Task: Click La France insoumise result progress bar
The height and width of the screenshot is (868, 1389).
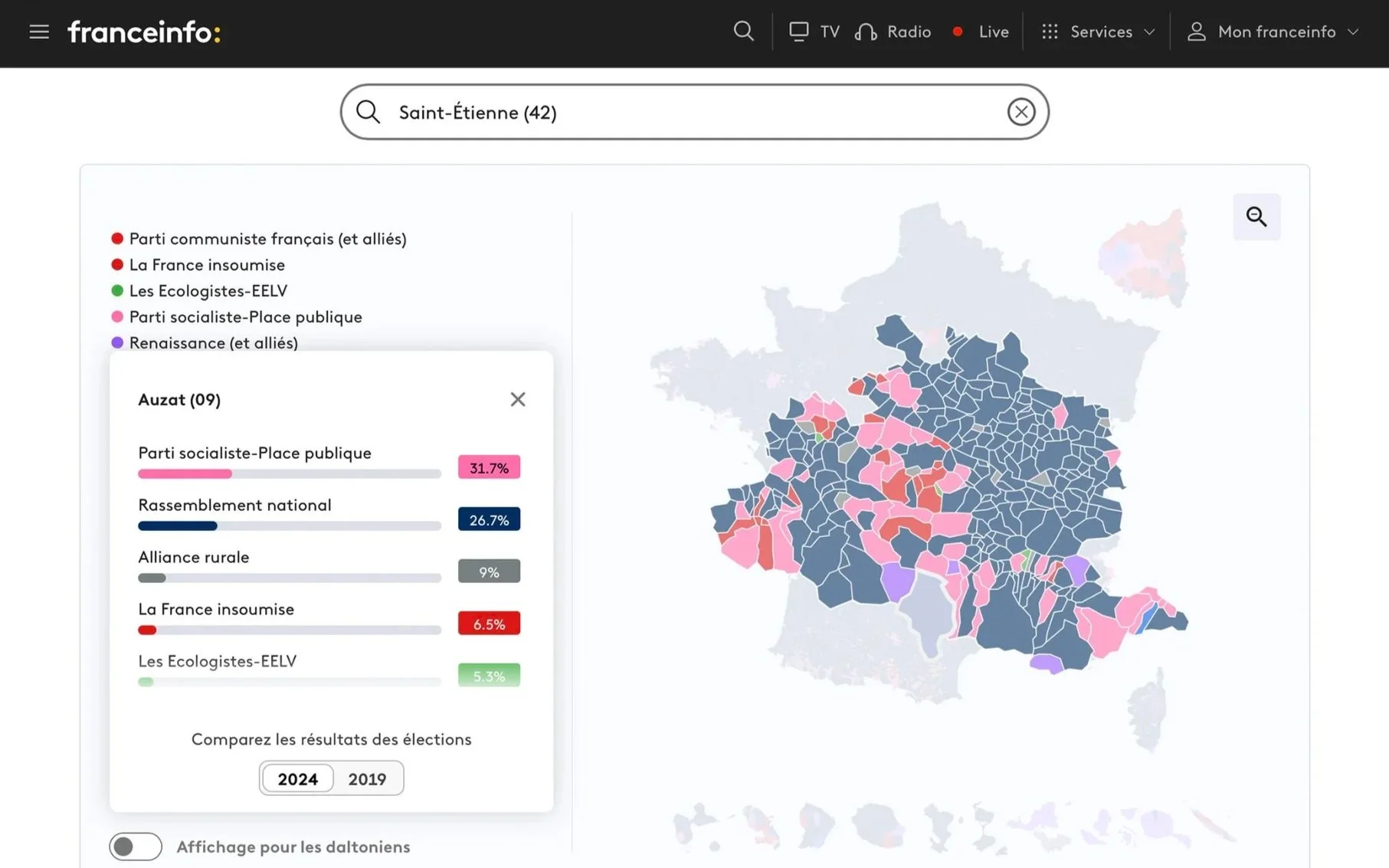Action: point(290,631)
